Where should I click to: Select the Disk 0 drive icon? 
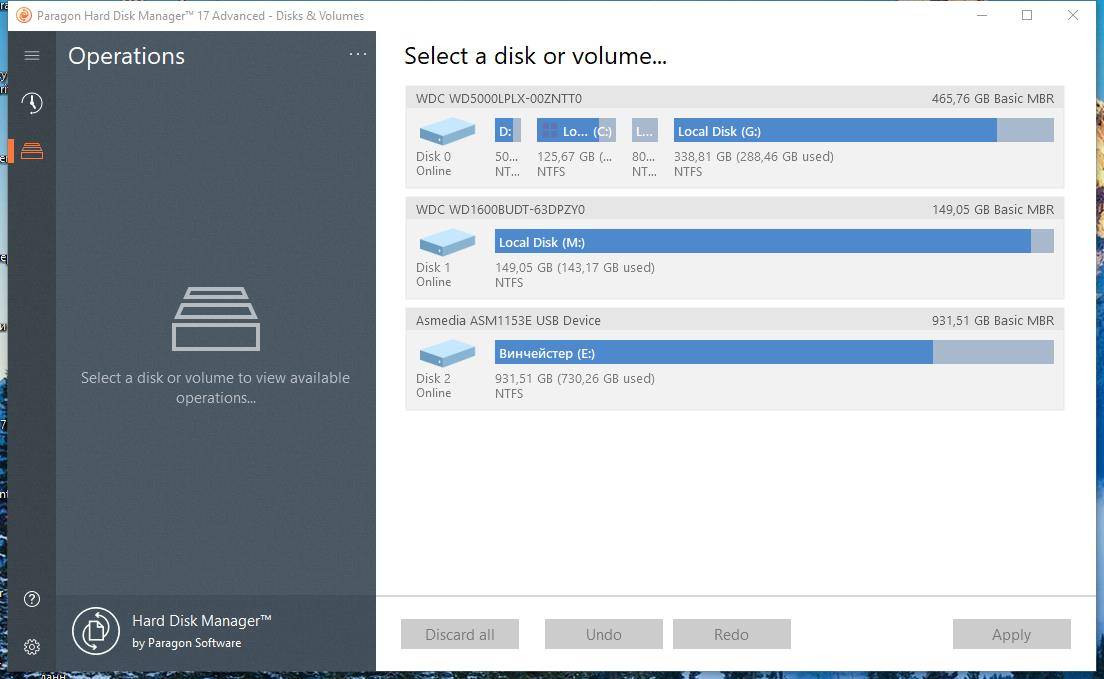tap(447, 131)
